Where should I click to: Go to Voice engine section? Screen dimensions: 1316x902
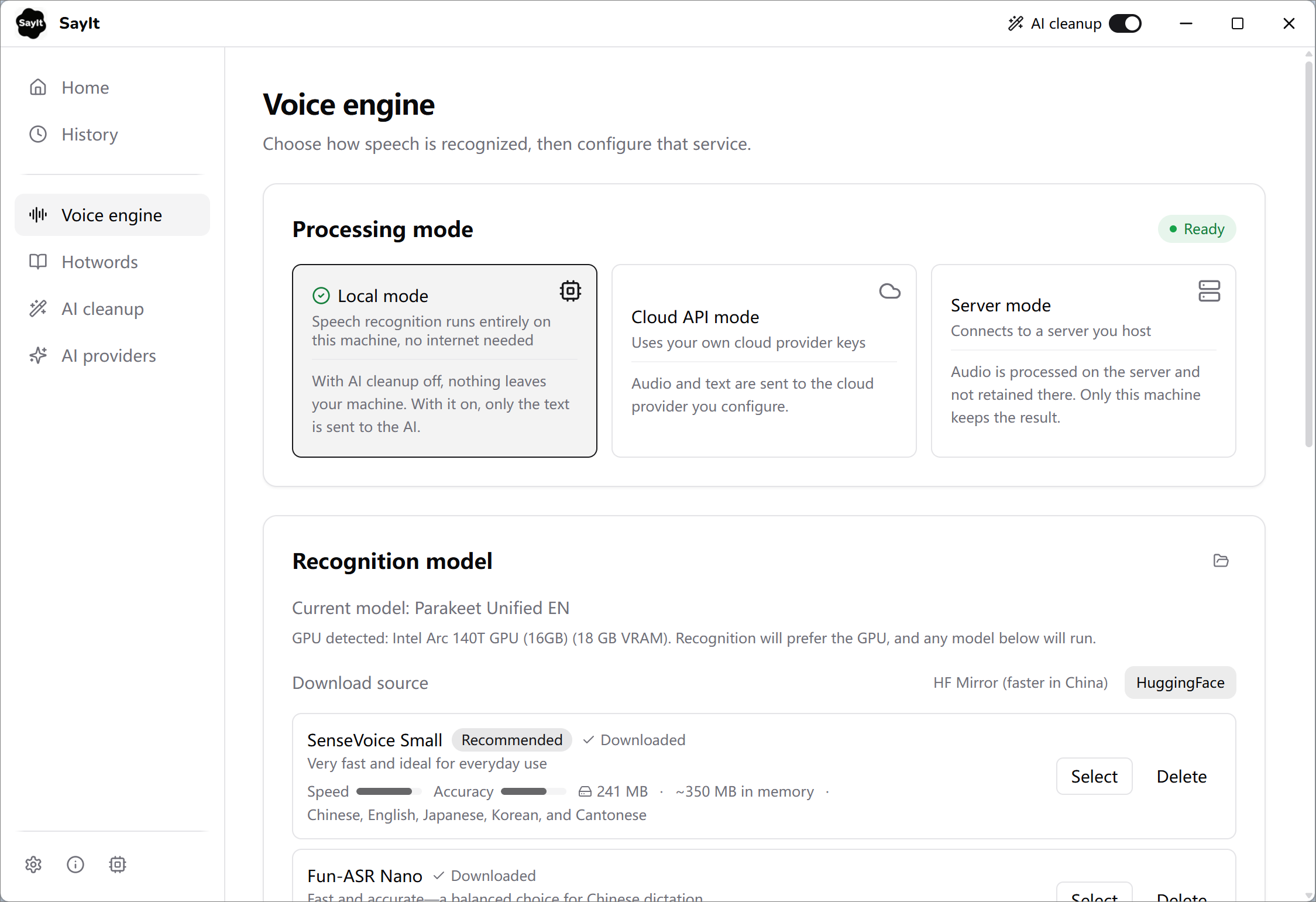click(112, 215)
